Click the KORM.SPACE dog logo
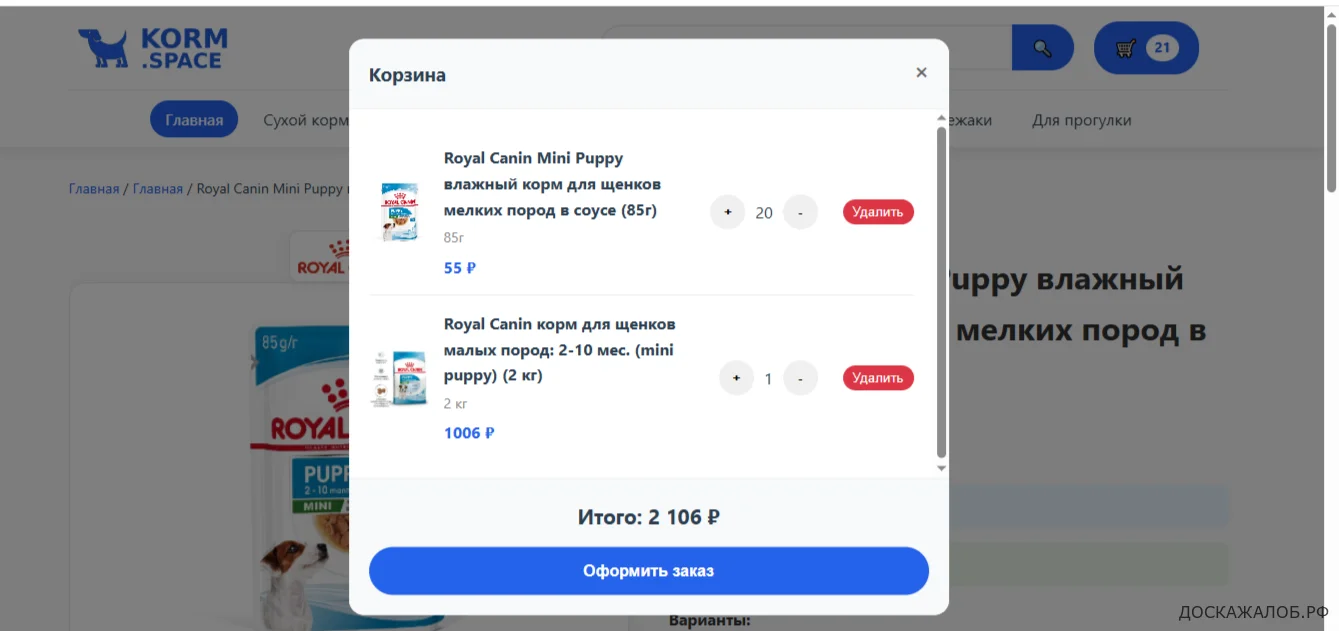1339x631 pixels. tap(153, 48)
